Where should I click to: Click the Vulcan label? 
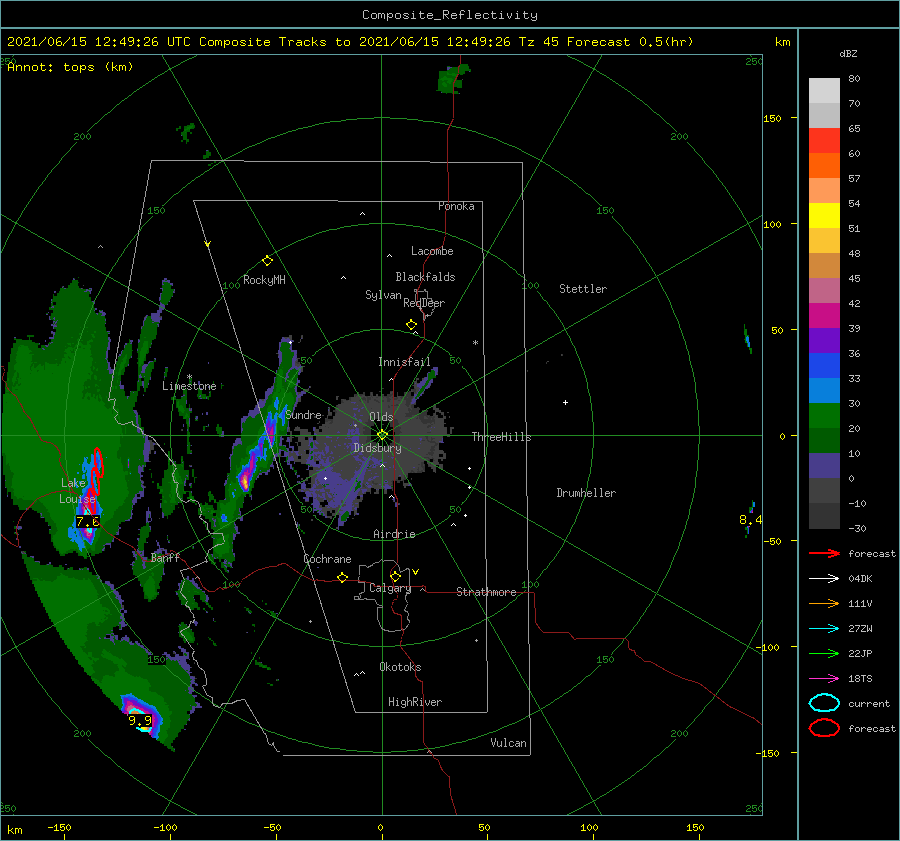point(508,743)
